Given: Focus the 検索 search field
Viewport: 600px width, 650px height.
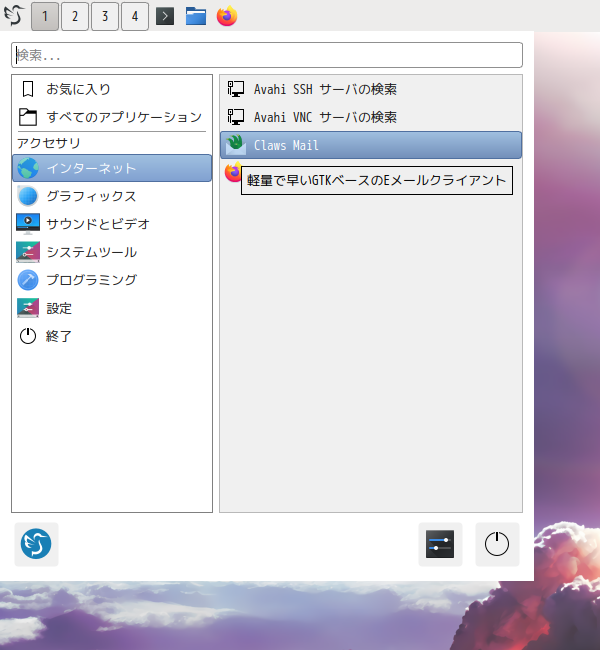Looking at the screenshot, I should [x=267, y=55].
